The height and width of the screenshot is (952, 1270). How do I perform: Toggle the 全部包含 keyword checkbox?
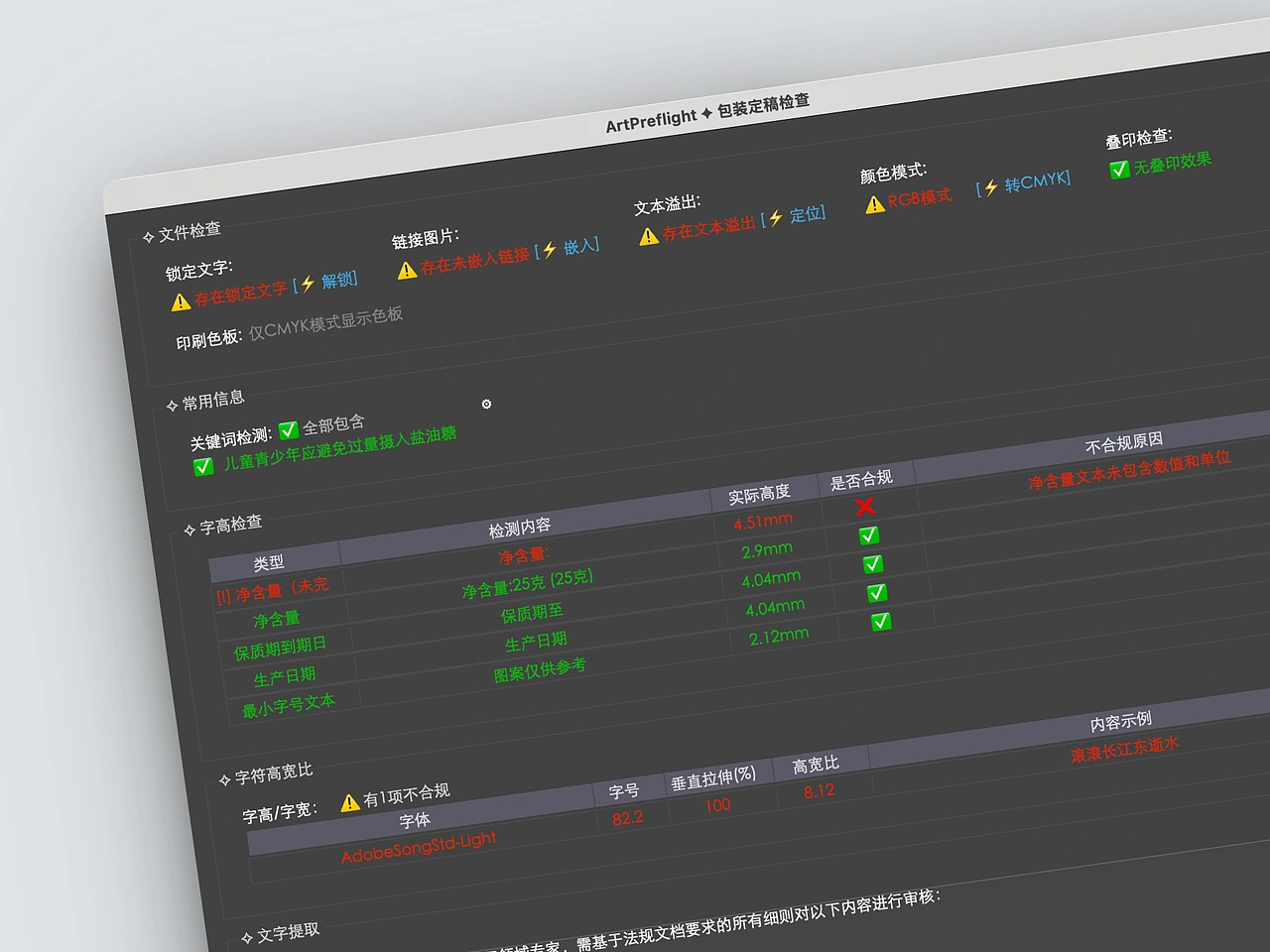[289, 430]
